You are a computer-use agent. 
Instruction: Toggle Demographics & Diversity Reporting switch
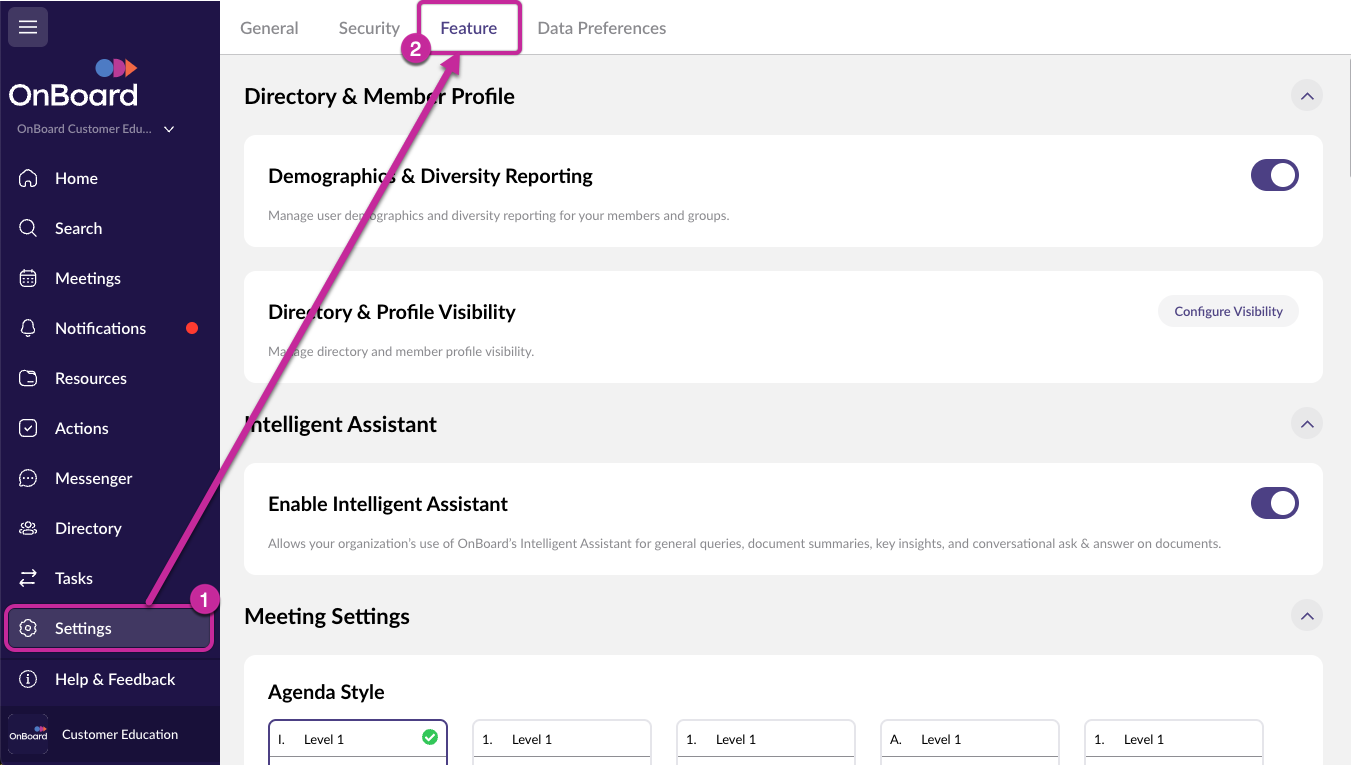pyautogui.click(x=1274, y=176)
